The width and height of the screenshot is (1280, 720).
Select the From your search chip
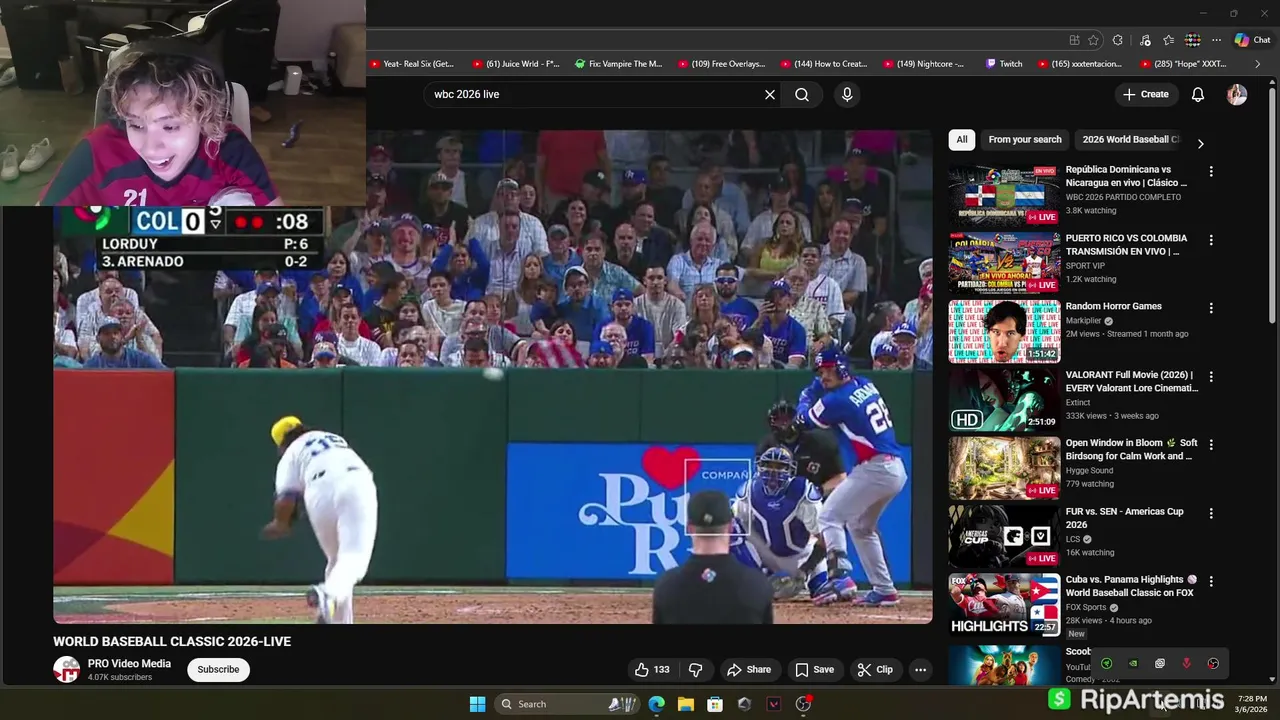[1025, 139]
